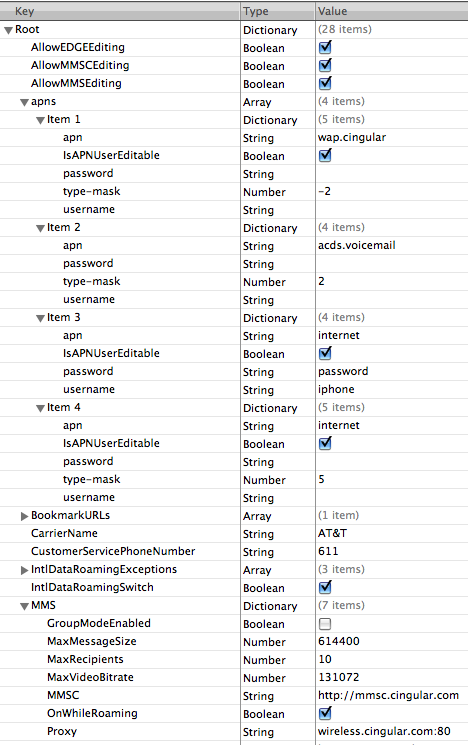Select the MMSC URL value
This screenshot has width=468, height=745.
pos(389,696)
